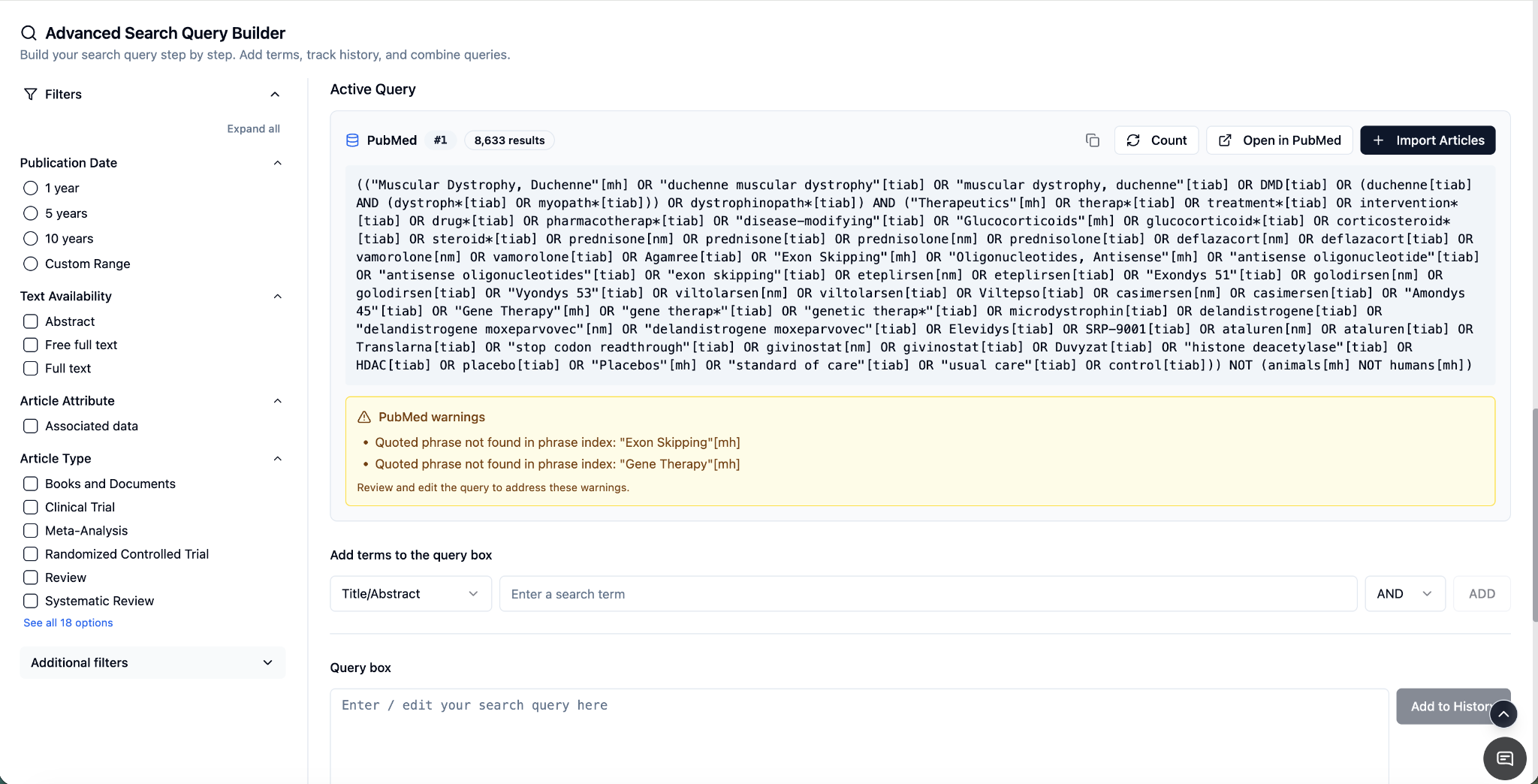Click the Import Articles button
Viewport: 1538px width, 784px height.
[x=1428, y=140]
